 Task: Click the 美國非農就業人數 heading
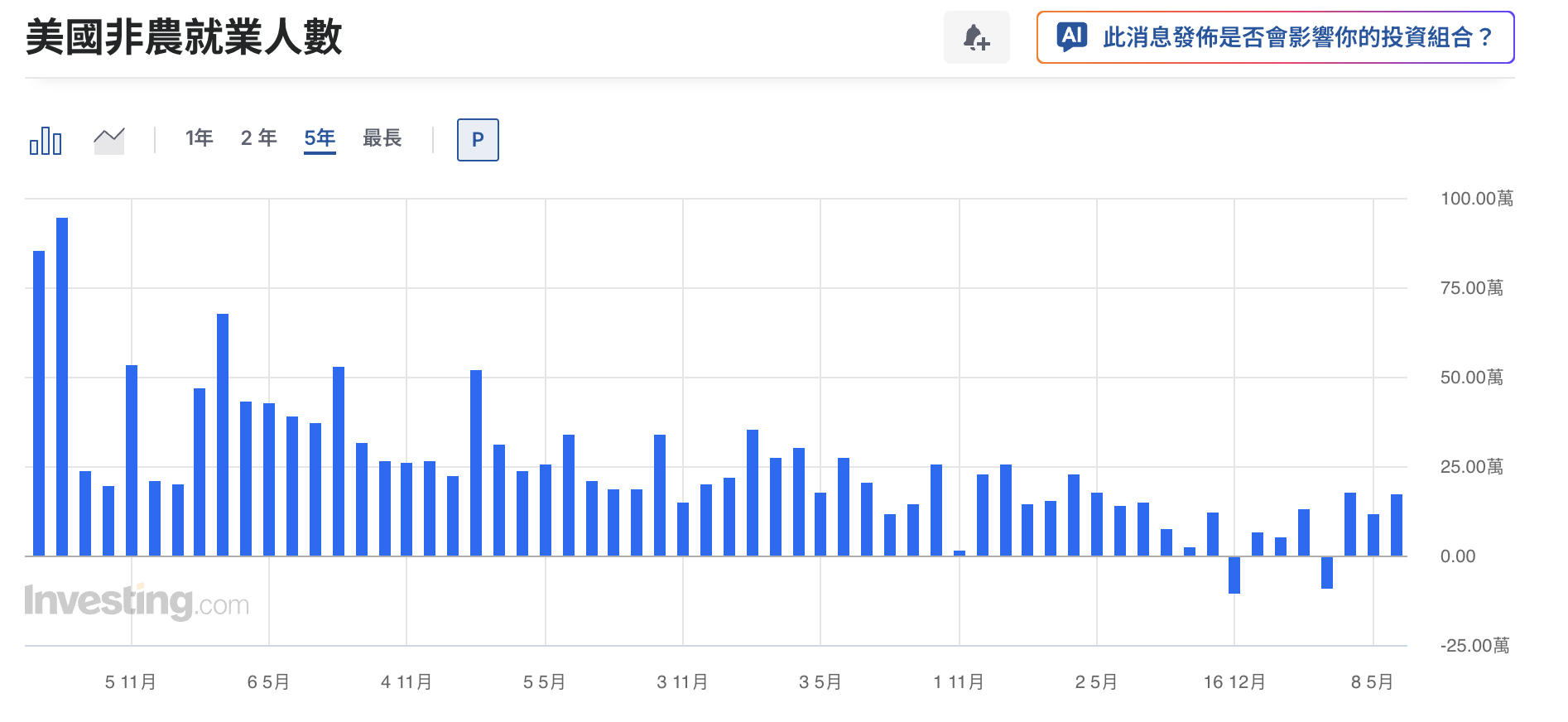click(x=184, y=38)
